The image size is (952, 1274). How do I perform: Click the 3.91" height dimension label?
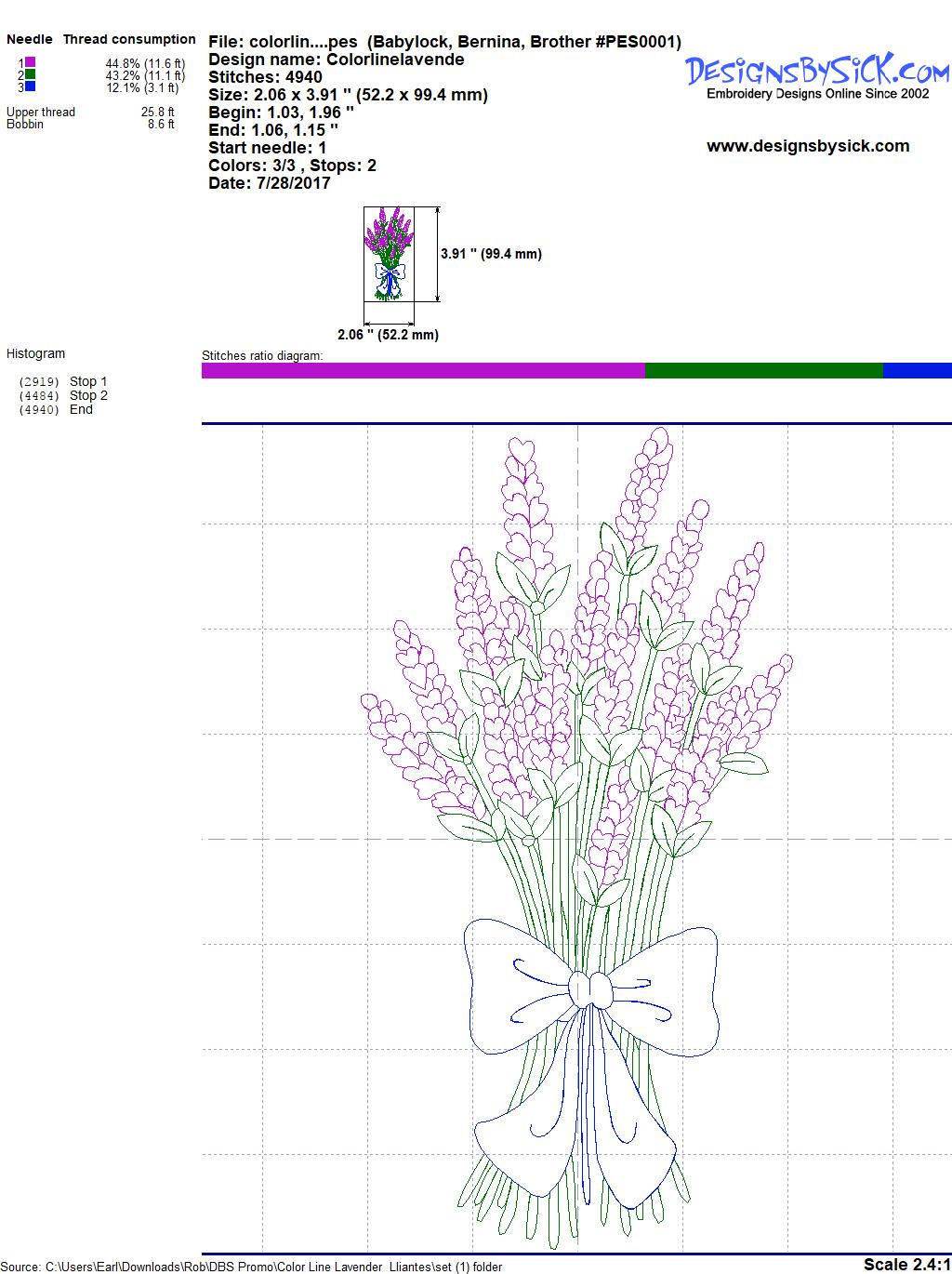491,254
